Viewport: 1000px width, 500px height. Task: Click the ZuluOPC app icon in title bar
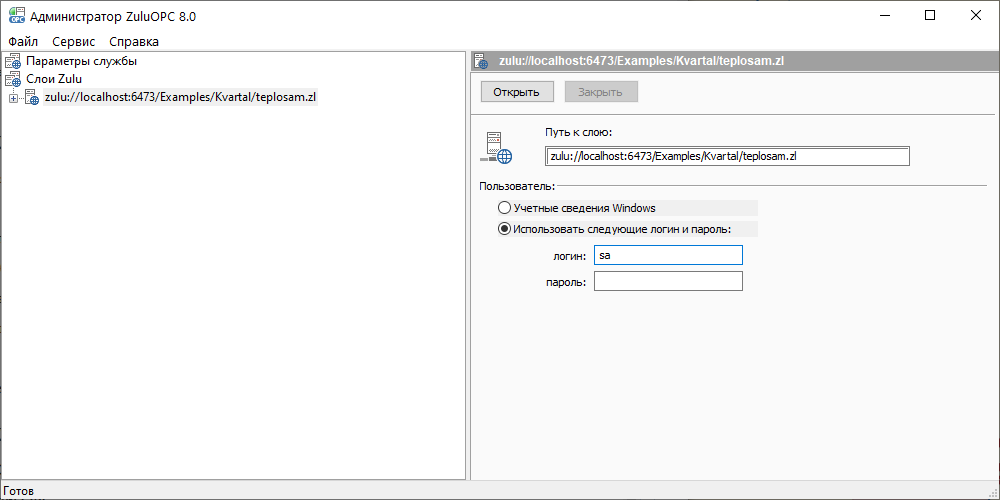pos(13,15)
